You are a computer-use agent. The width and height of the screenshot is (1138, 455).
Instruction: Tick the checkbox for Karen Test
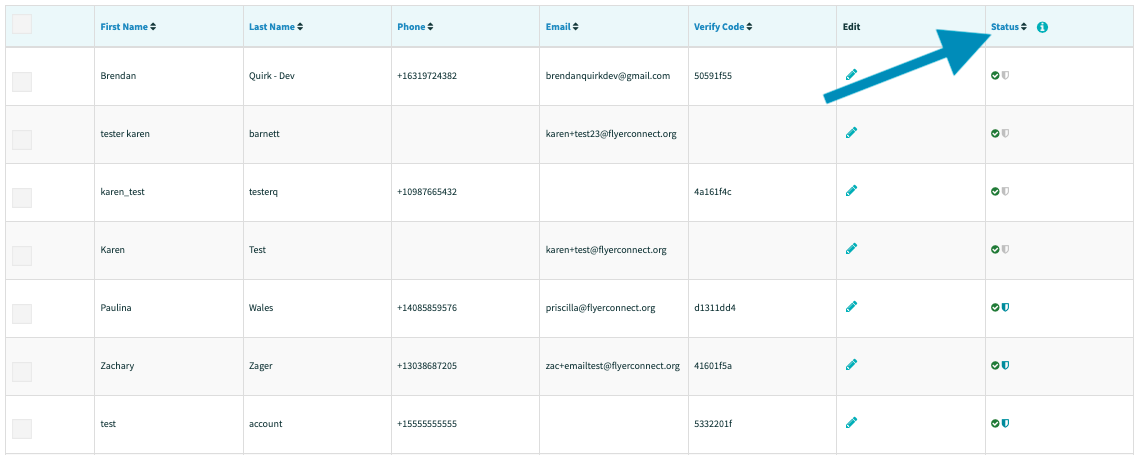[22, 256]
